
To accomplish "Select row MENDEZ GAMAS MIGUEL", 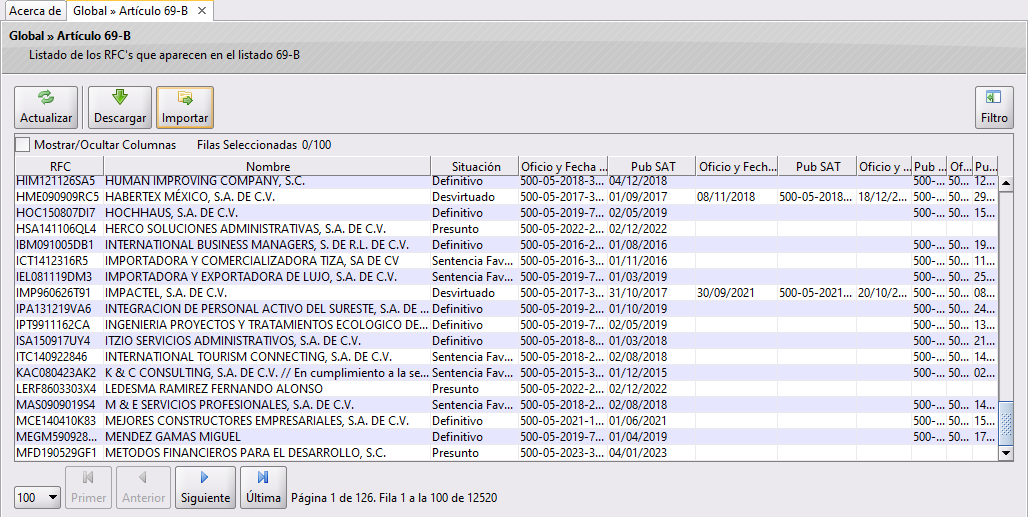I will 506,437.
